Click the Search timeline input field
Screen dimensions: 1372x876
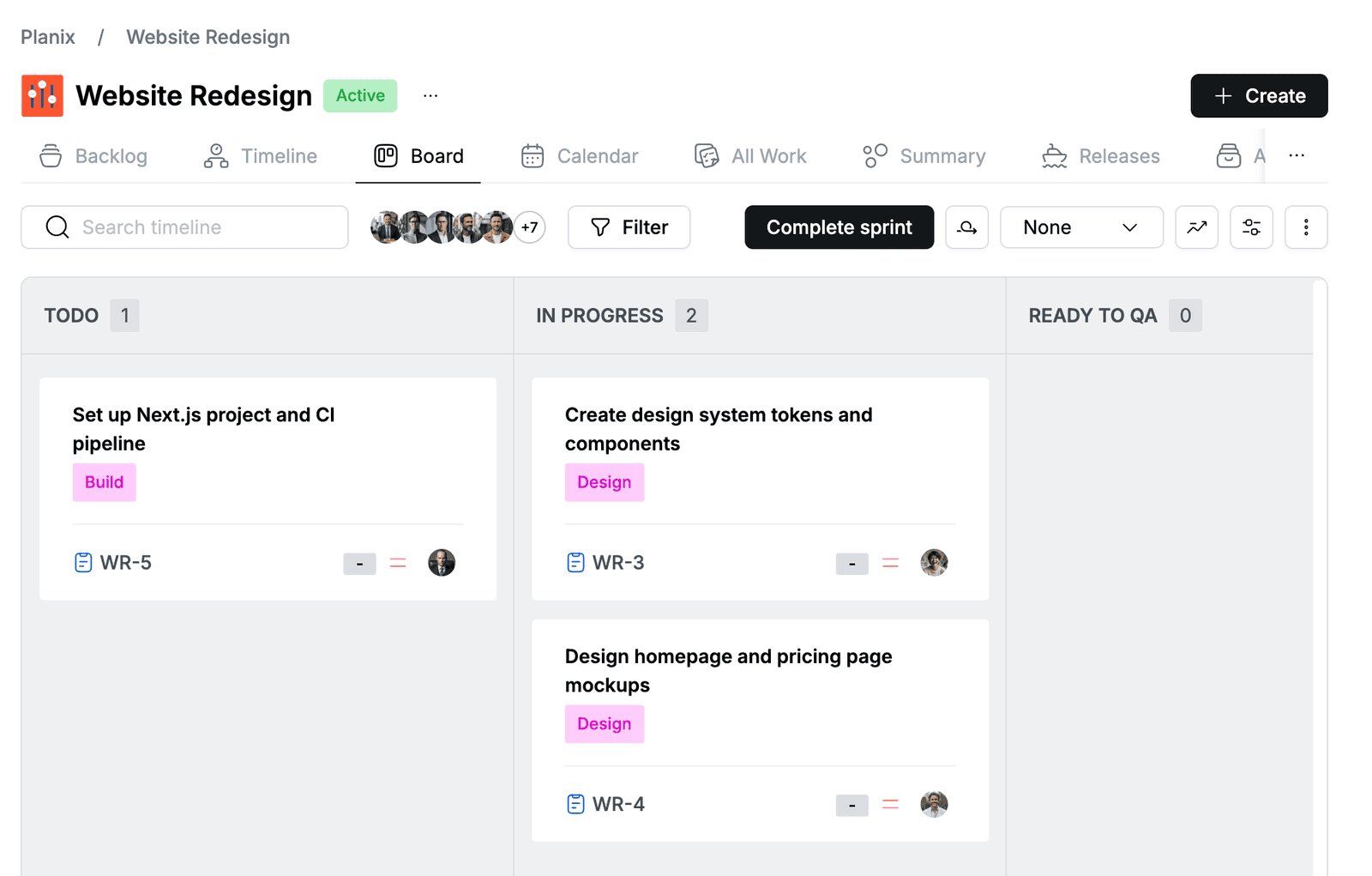184,227
